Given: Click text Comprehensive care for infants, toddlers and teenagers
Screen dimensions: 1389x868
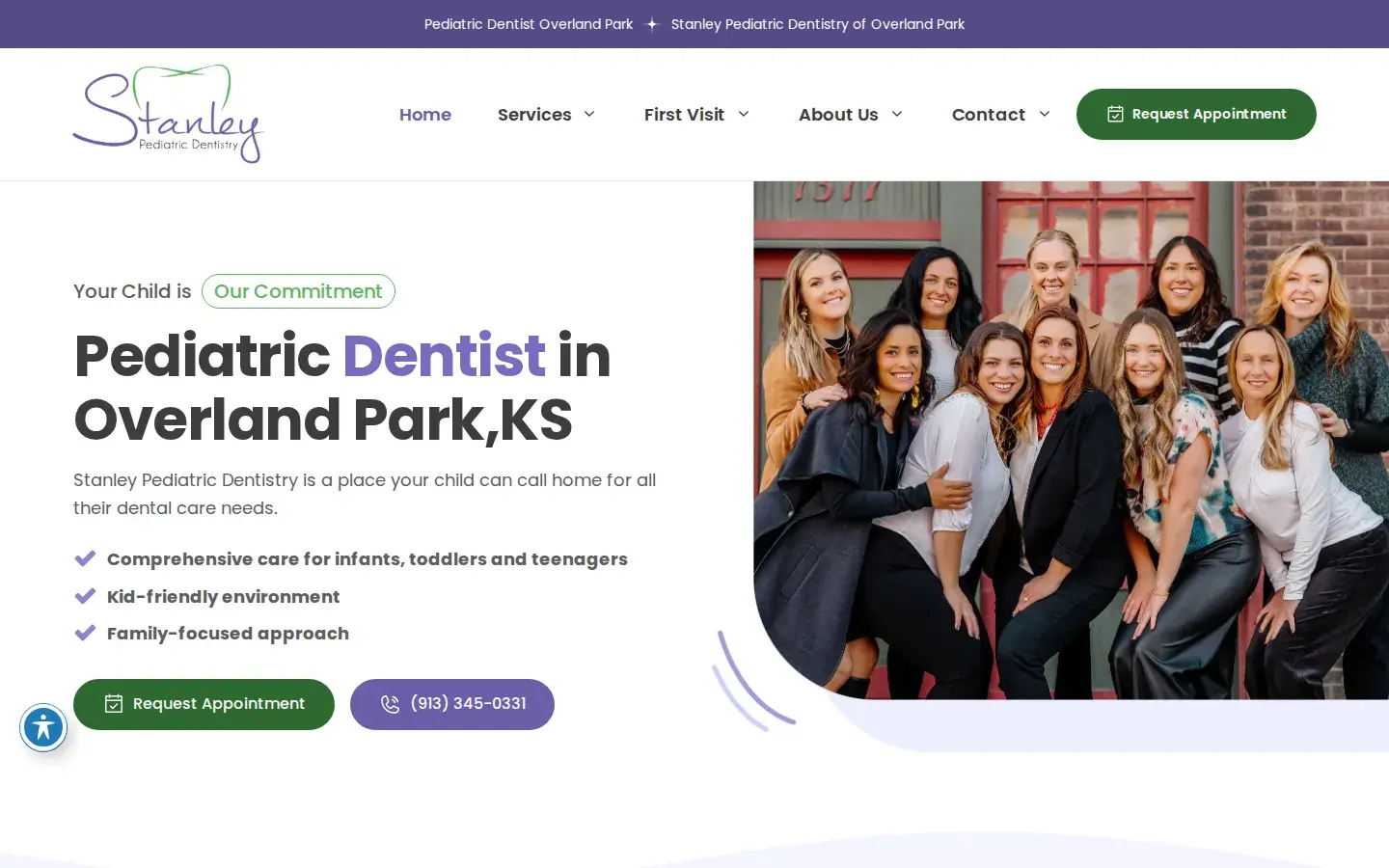Looking at the screenshot, I should pos(367,559).
